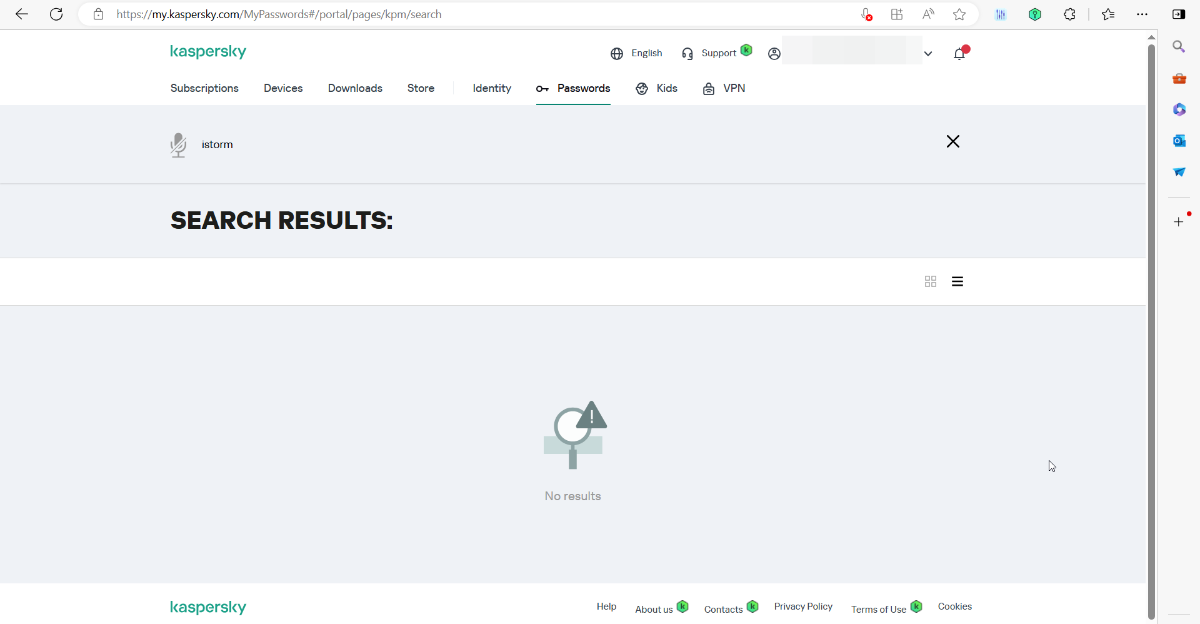Add this page to favorites star
The image size is (1200, 624).
pyautogui.click(x=960, y=15)
